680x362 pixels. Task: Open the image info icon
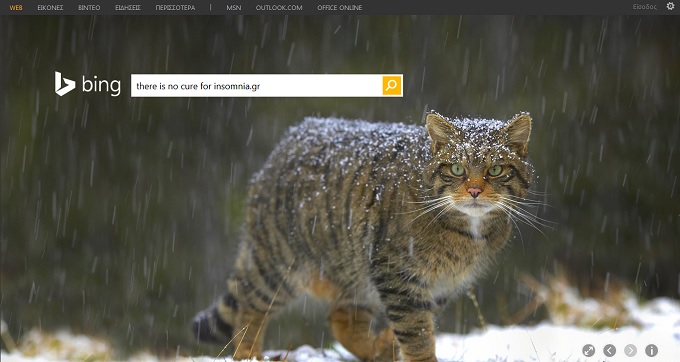651,350
